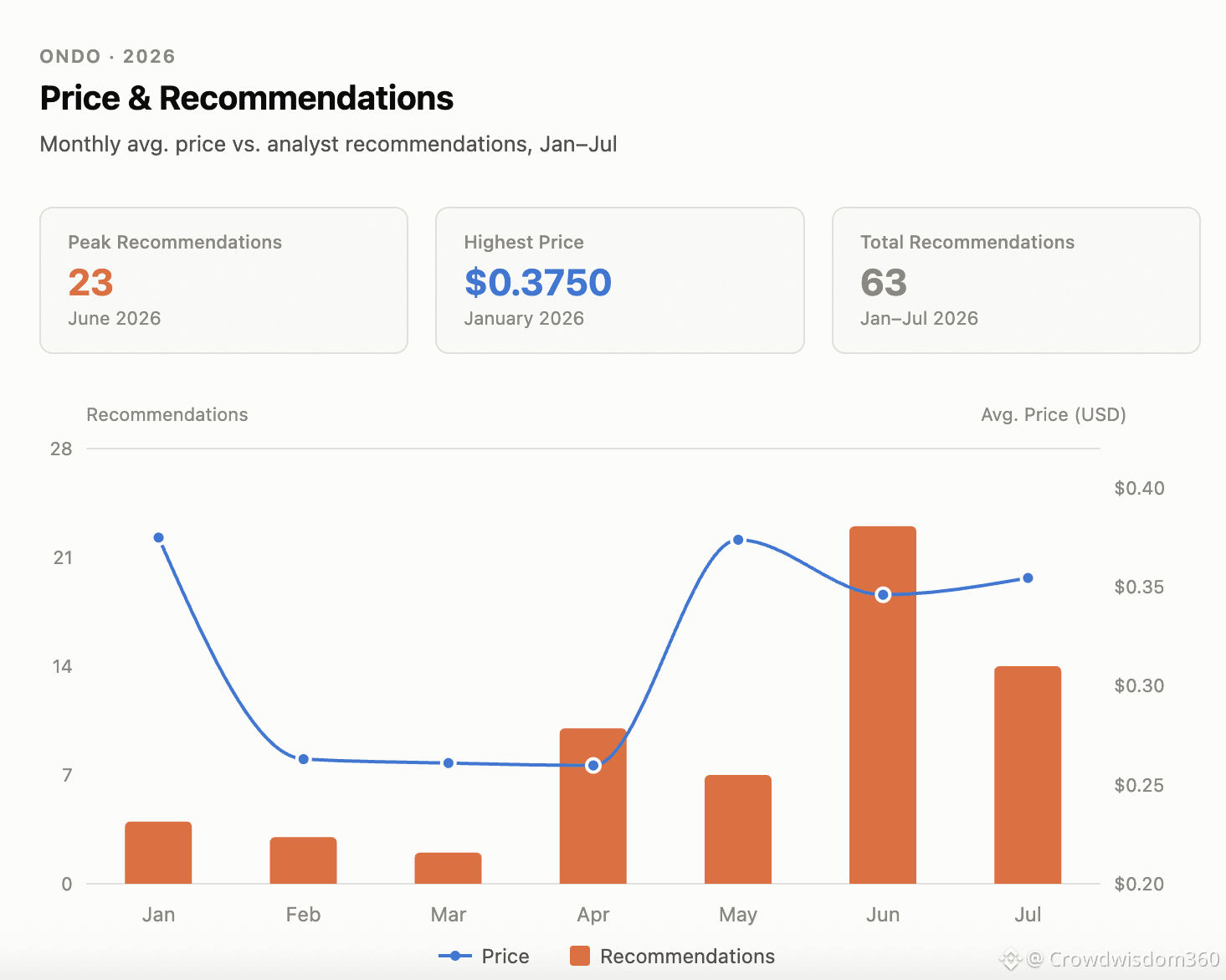Screen dimensions: 1226x980
Task: Open the Peak Recommendations card
Action: tap(223, 280)
